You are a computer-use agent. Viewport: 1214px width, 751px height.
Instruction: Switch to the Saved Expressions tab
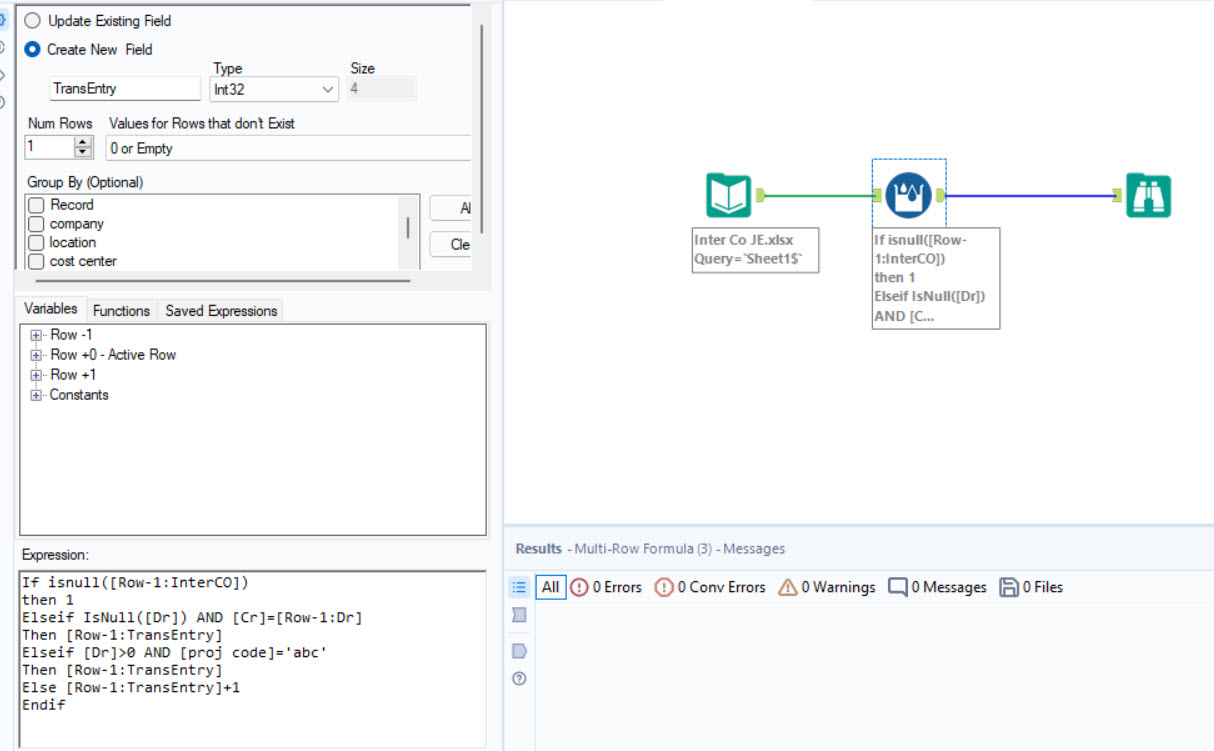(x=220, y=310)
